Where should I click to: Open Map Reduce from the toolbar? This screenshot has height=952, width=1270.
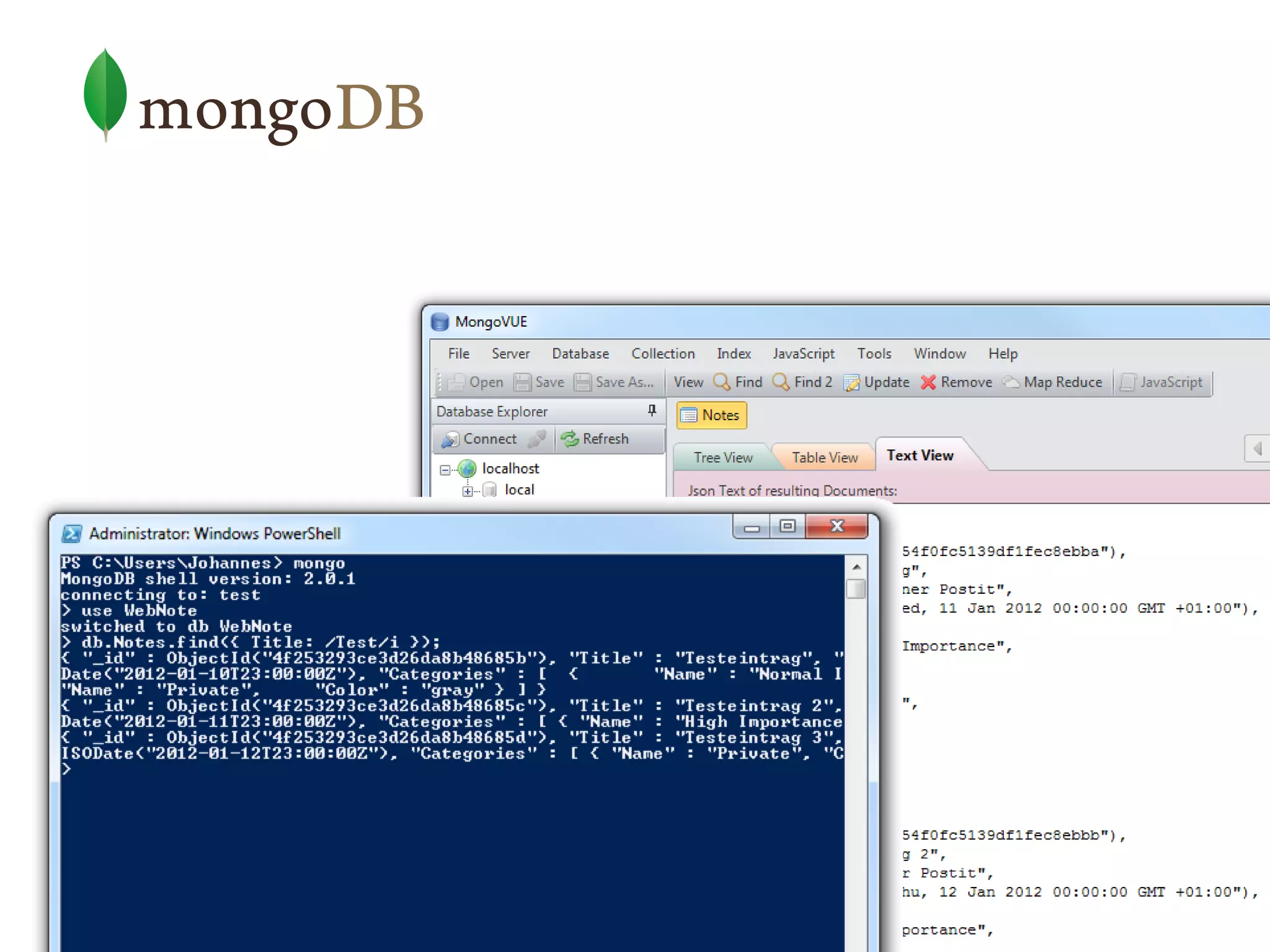coord(1053,382)
